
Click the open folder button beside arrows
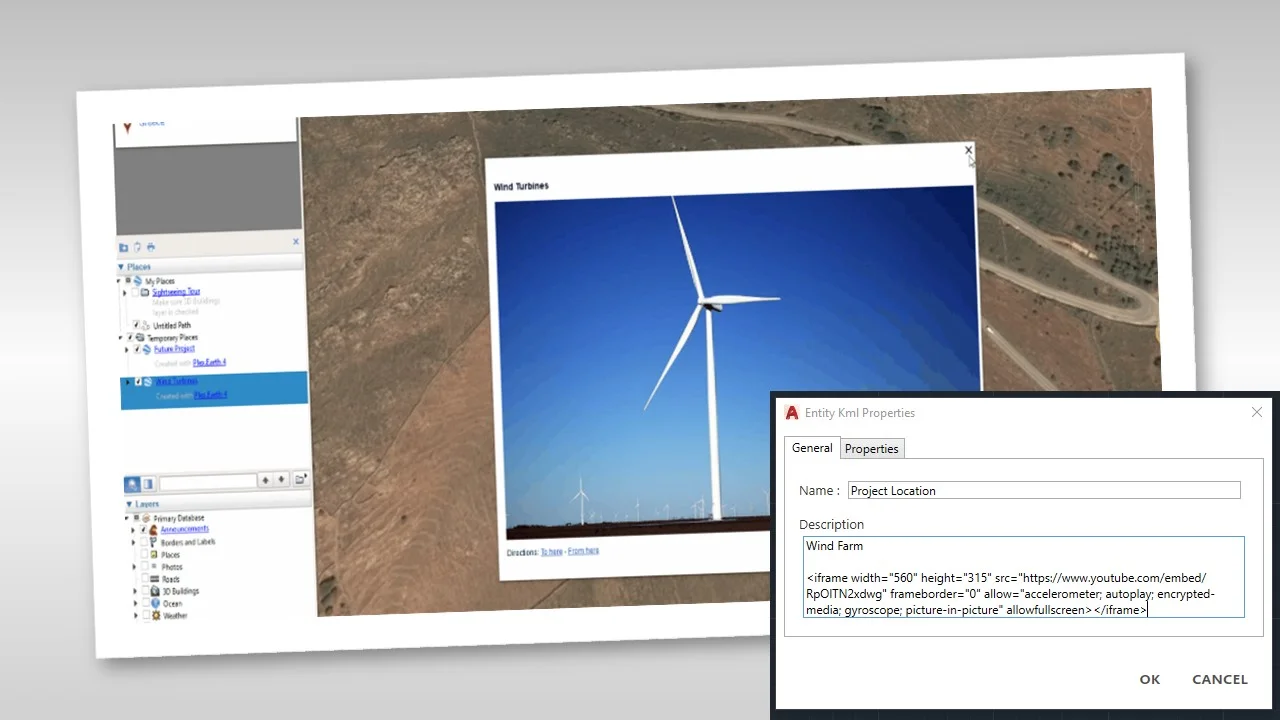coord(300,479)
